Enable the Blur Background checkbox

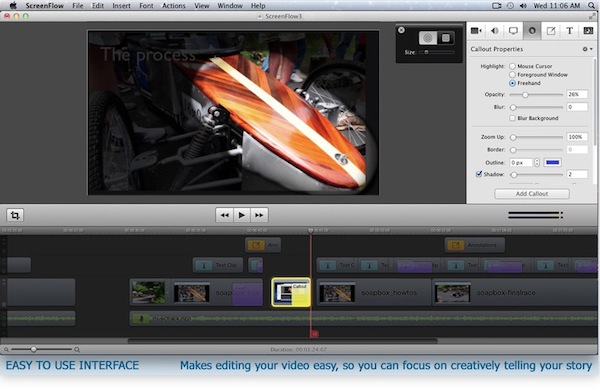(x=512, y=118)
